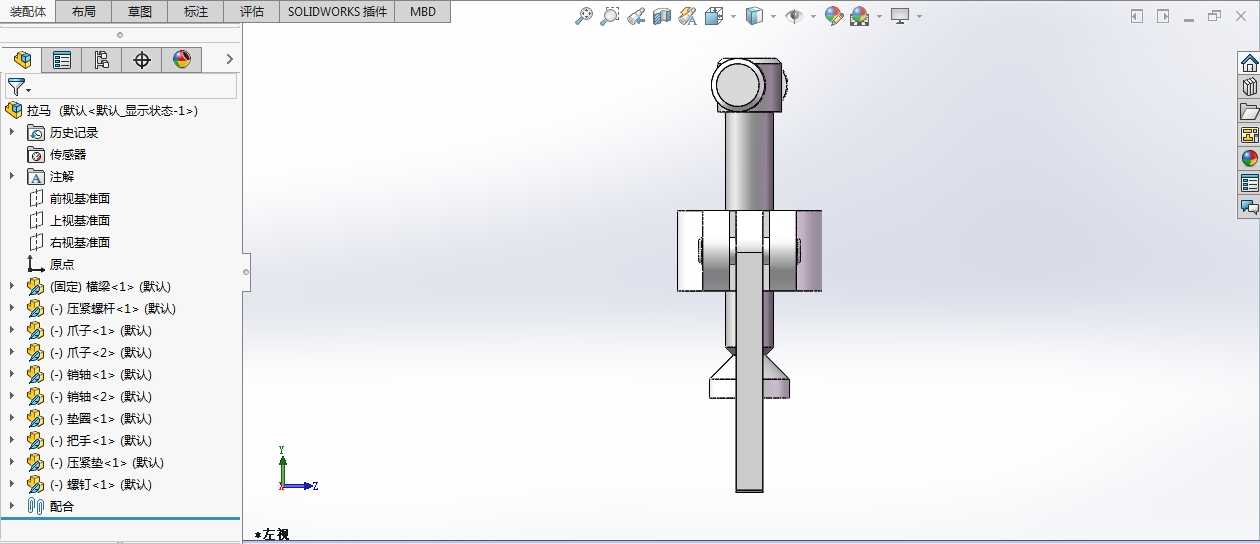Viewport: 1260px width, 544px height.
Task: Expand the Display Style dropdown arrow
Action: [x=773, y=16]
